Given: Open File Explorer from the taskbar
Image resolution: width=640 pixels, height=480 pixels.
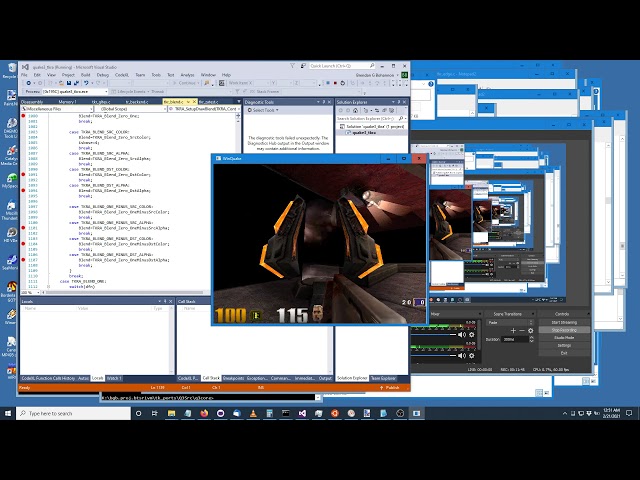Looking at the screenshot, I should coord(171,413).
